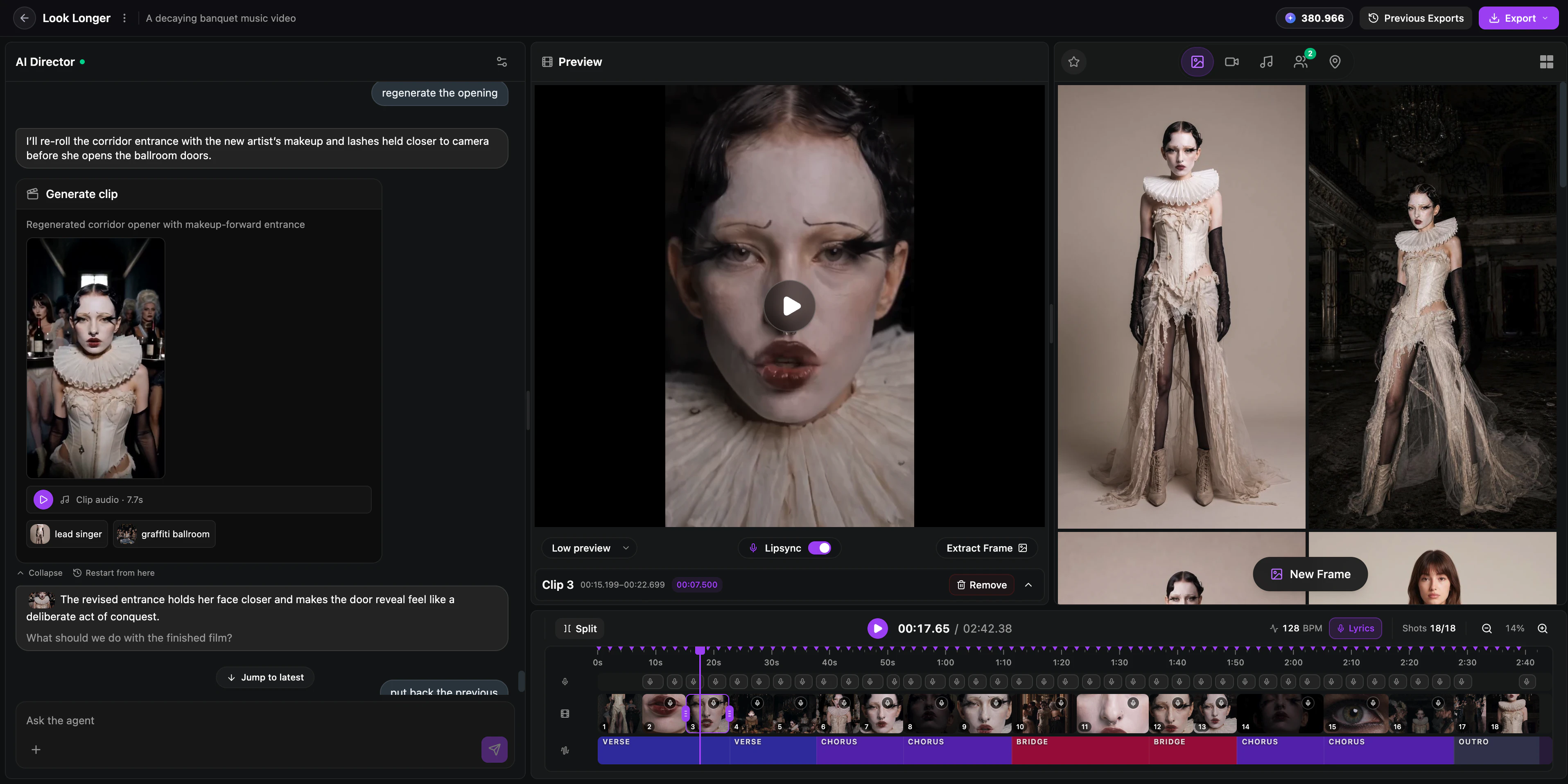Switch to the characters people tab
Screen dimensions: 1568x784
coord(1301,62)
